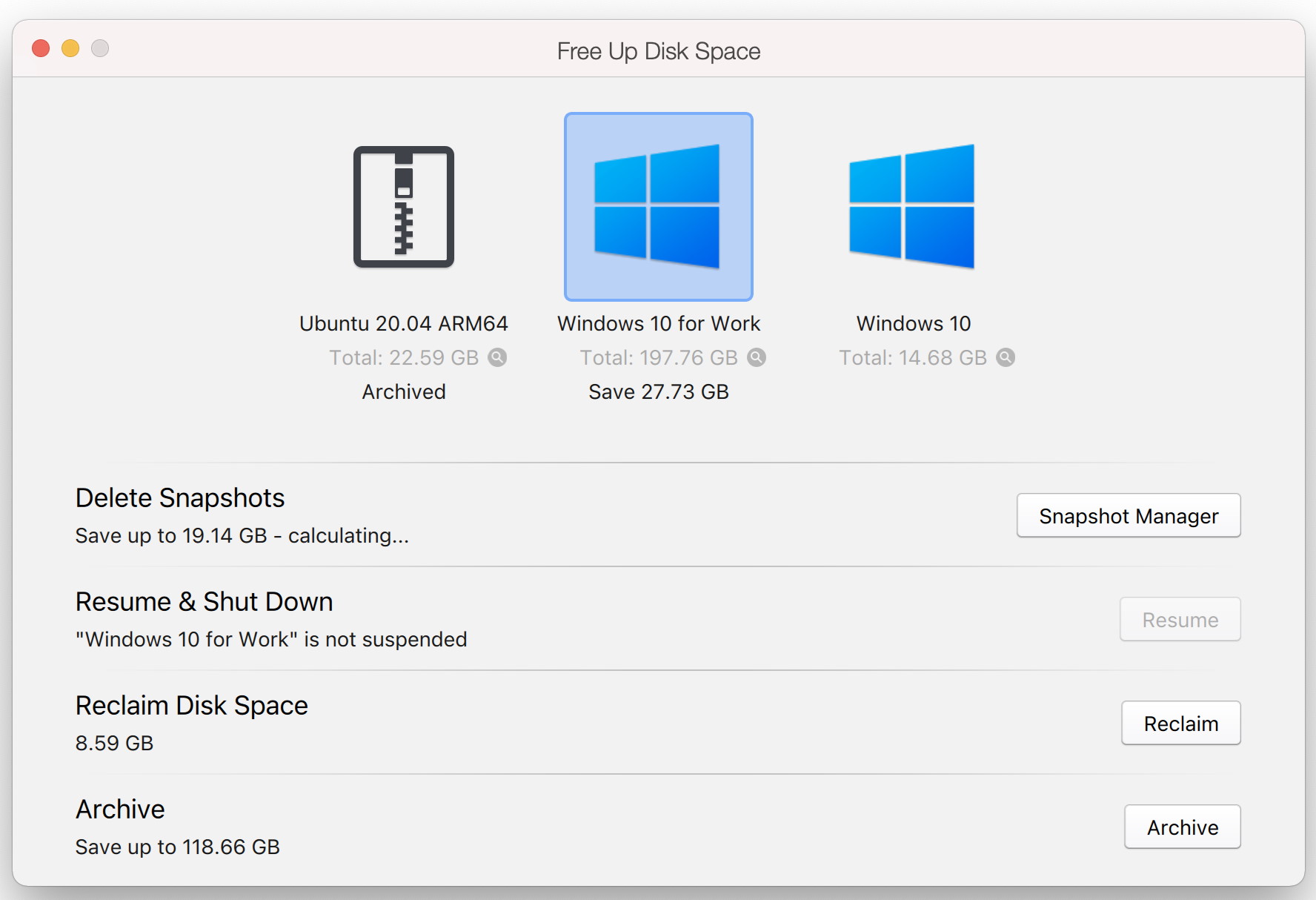This screenshot has height=900, width=1316.
Task: Select the Windows 10 virtual machine icon
Action: pos(912,207)
